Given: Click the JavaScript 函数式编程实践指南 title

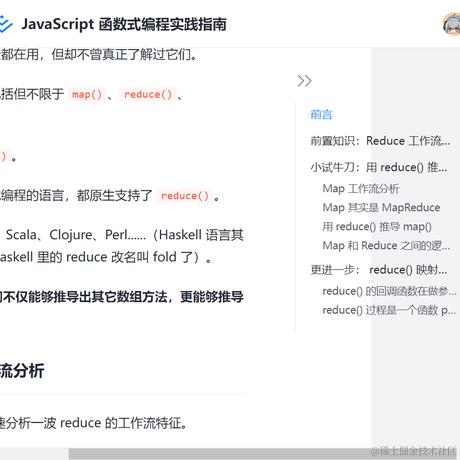Looking at the screenshot, I should click(x=124, y=24).
